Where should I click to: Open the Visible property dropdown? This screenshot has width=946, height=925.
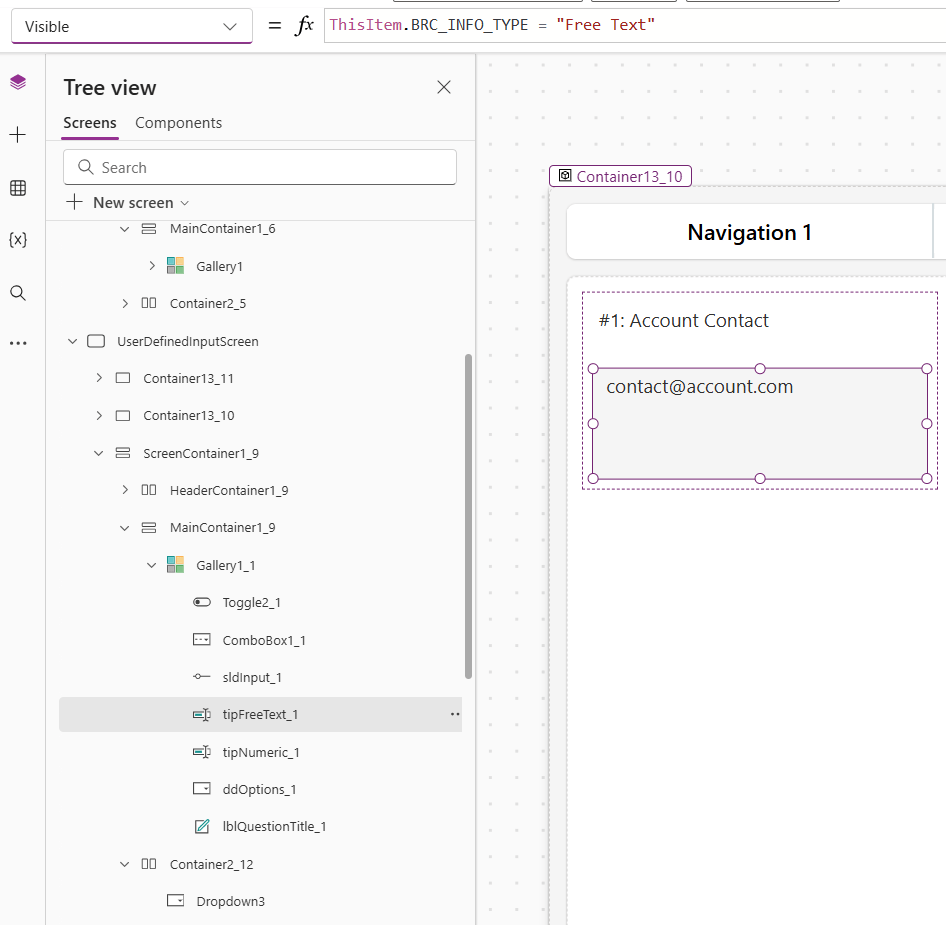click(x=131, y=27)
